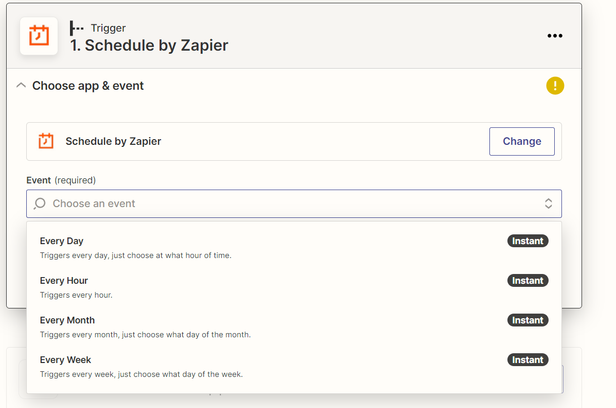The height and width of the screenshot is (408, 616).
Task: Click the Instant badge for Every Month
Action: pyautogui.click(x=527, y=320)
